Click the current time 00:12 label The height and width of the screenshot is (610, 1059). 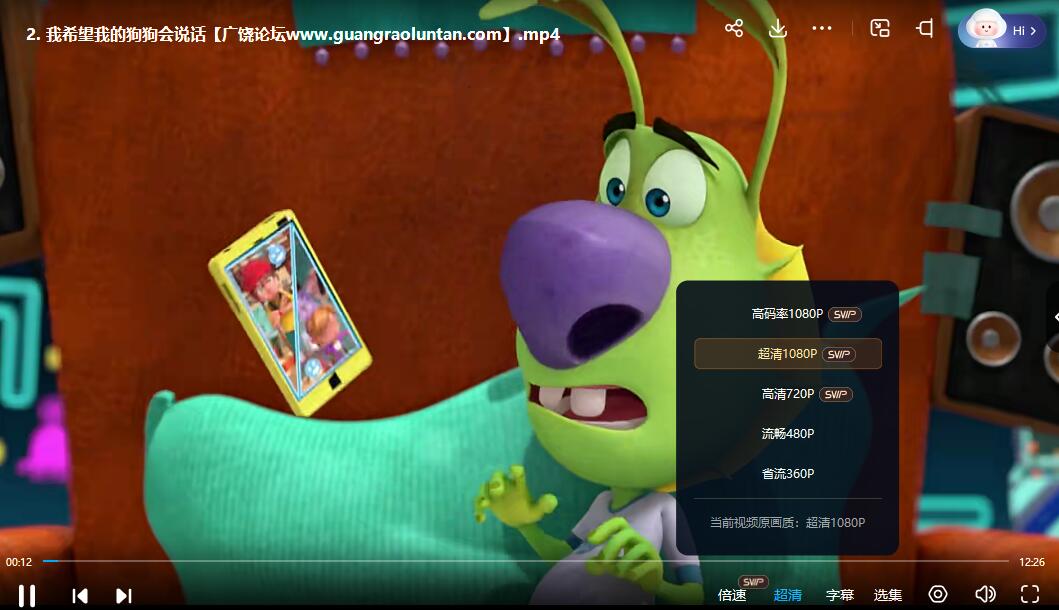19,562
